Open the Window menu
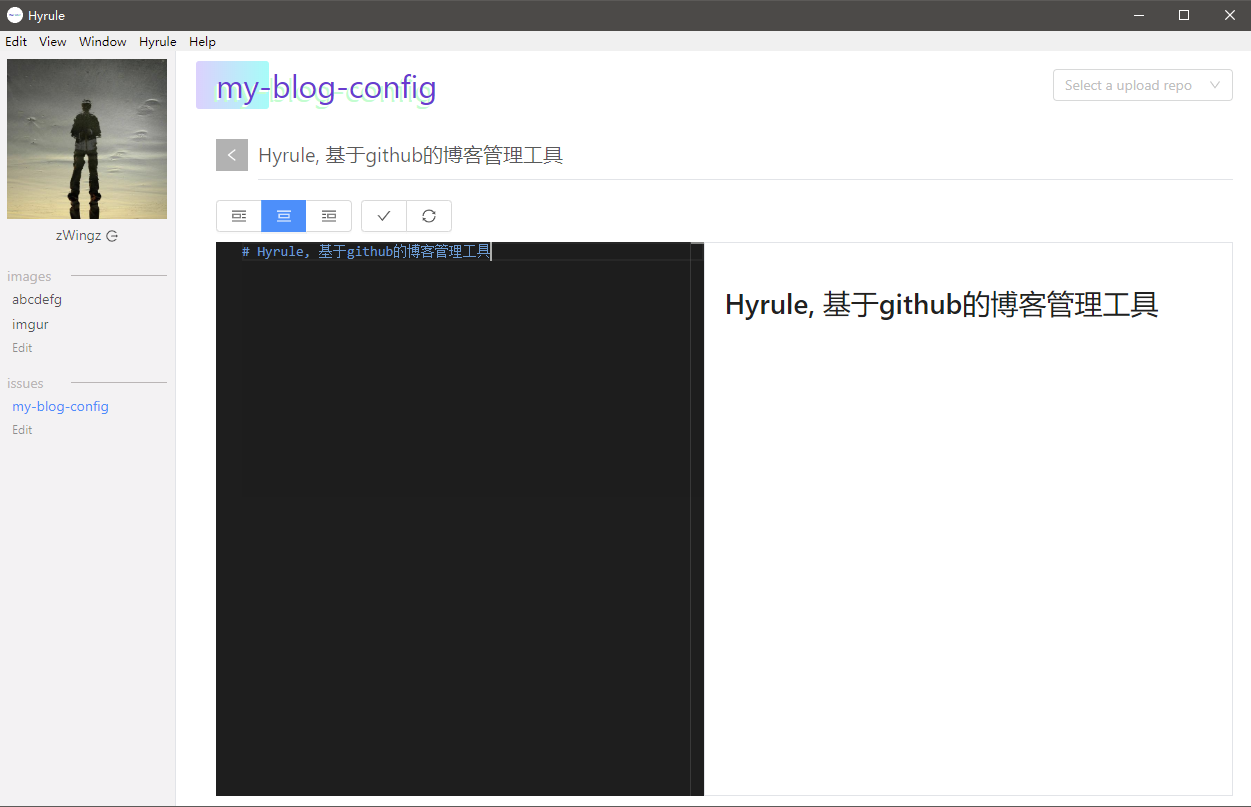This screenshot has height=807, width=1251. (103, 41)
